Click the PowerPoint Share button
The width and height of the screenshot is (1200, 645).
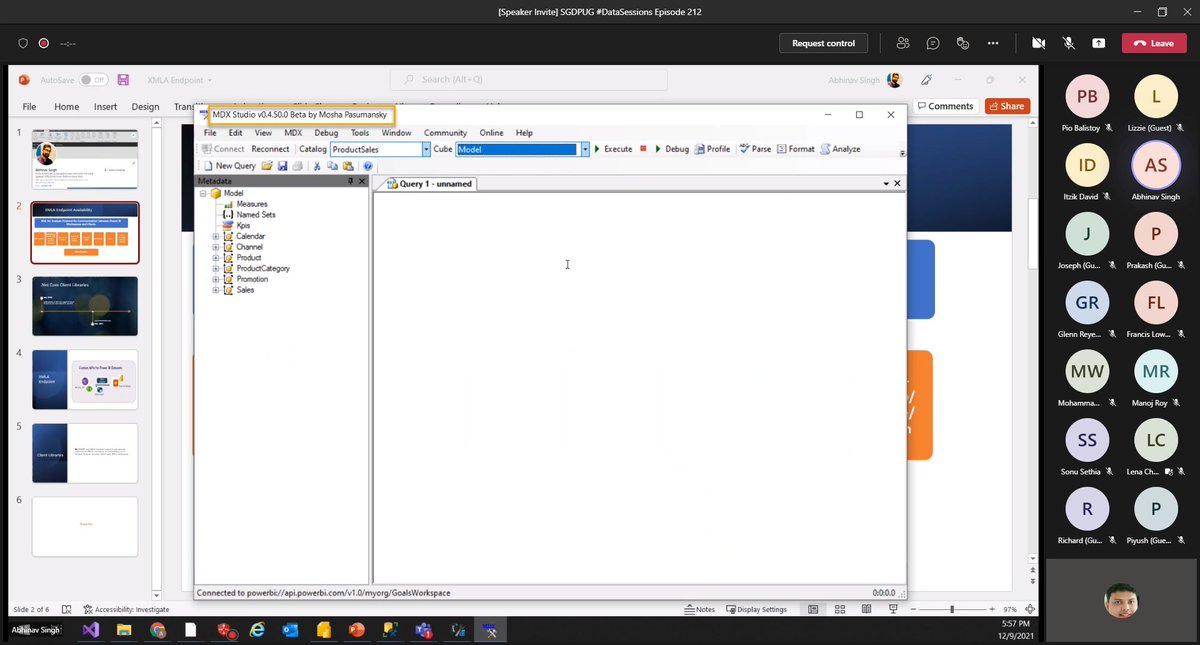pos(1006,106)
